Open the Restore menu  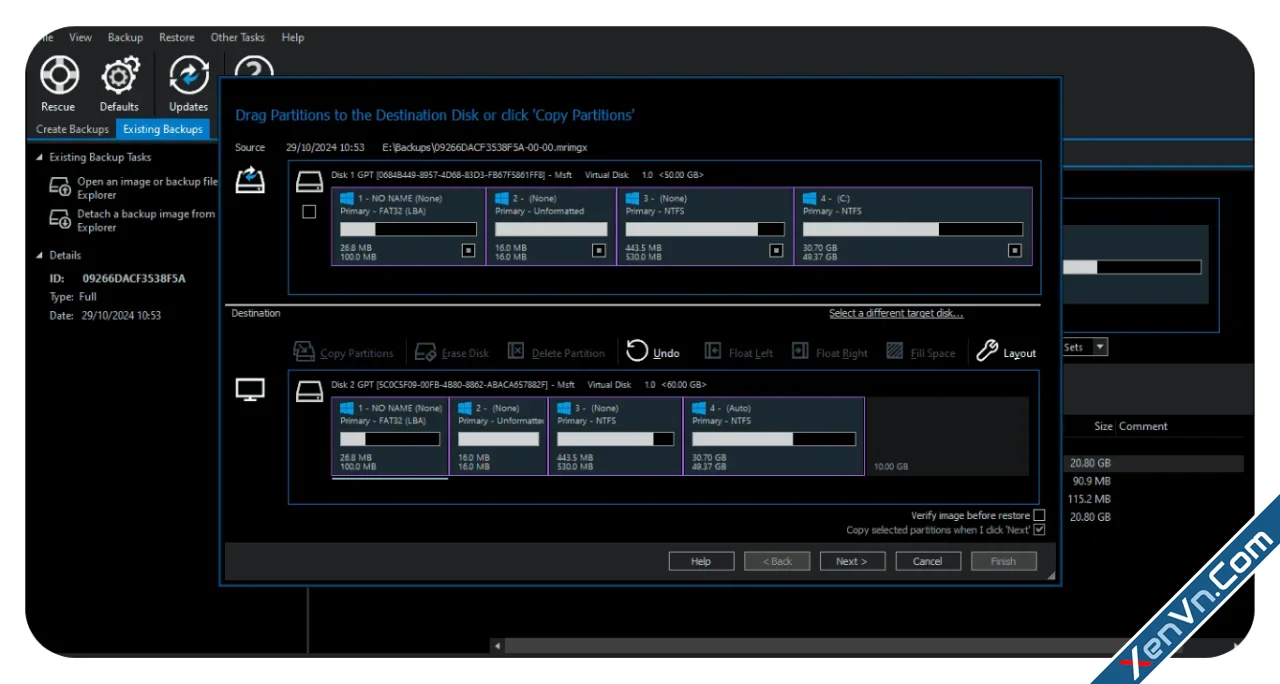pyautogui.click(x=177, y=37)
